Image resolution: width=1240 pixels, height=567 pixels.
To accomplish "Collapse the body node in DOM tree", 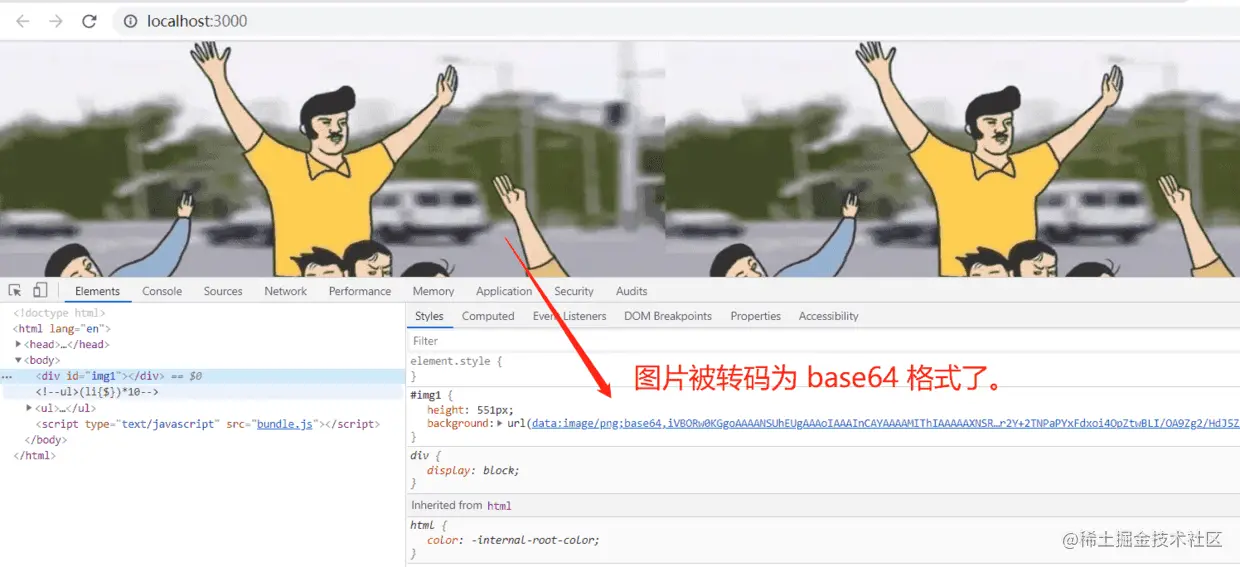I will pyautogui.click(x=19, y=360).
